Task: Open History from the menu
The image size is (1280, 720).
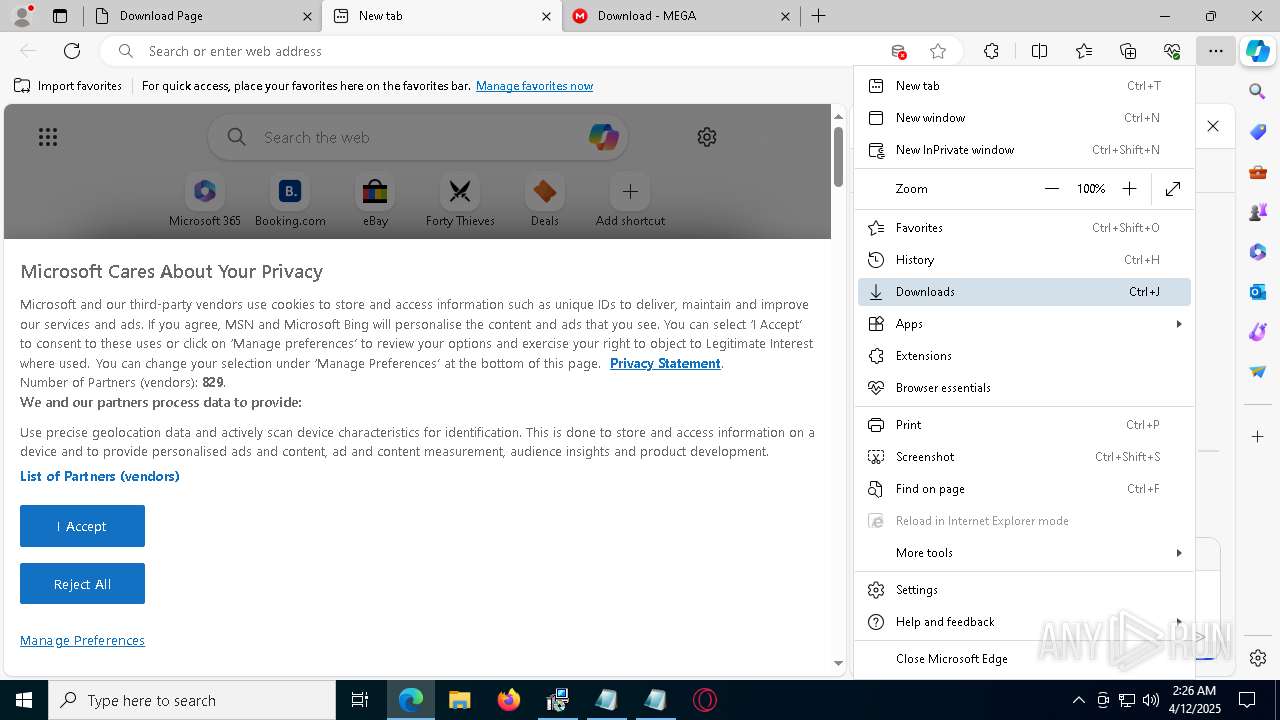Action: 1024,260
